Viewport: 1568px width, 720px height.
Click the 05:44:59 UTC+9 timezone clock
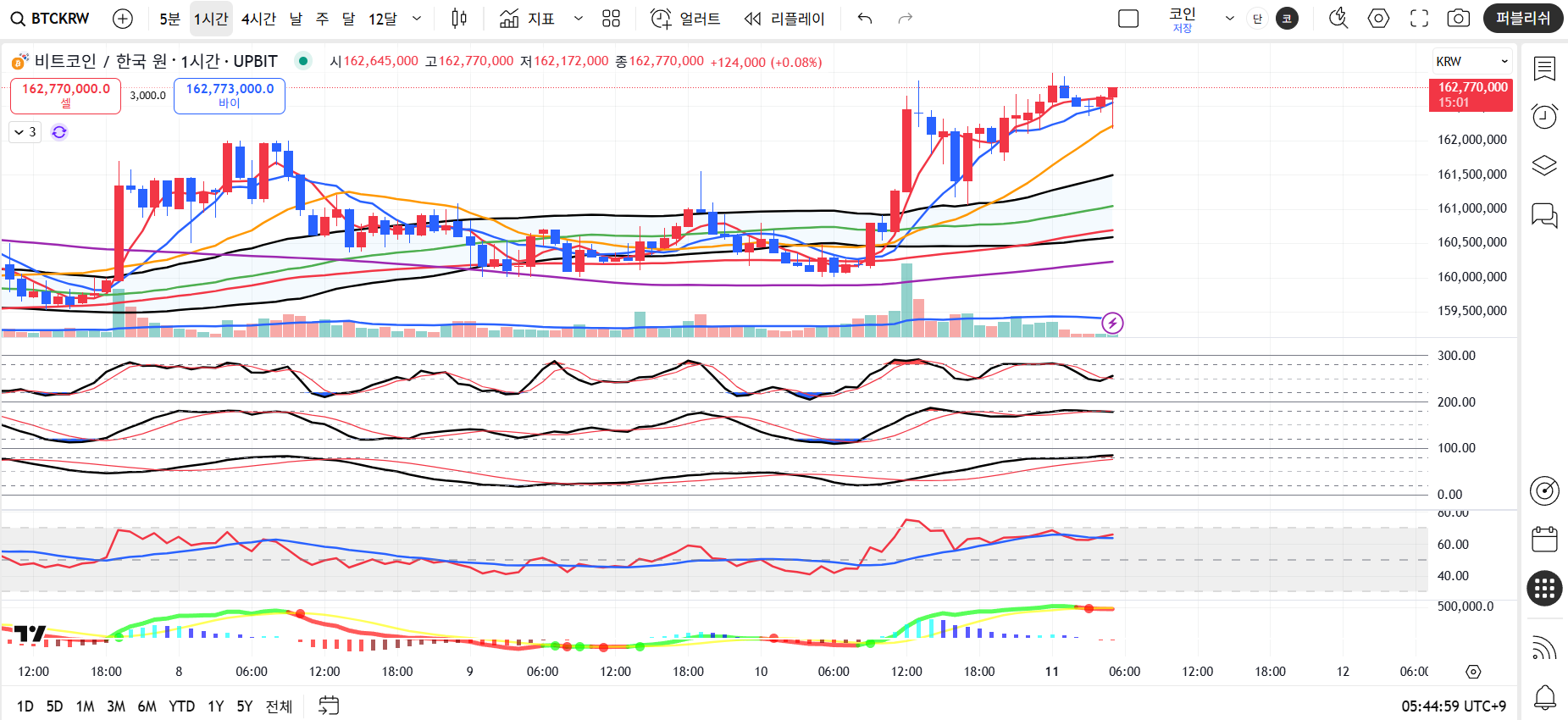point(1454,706)
